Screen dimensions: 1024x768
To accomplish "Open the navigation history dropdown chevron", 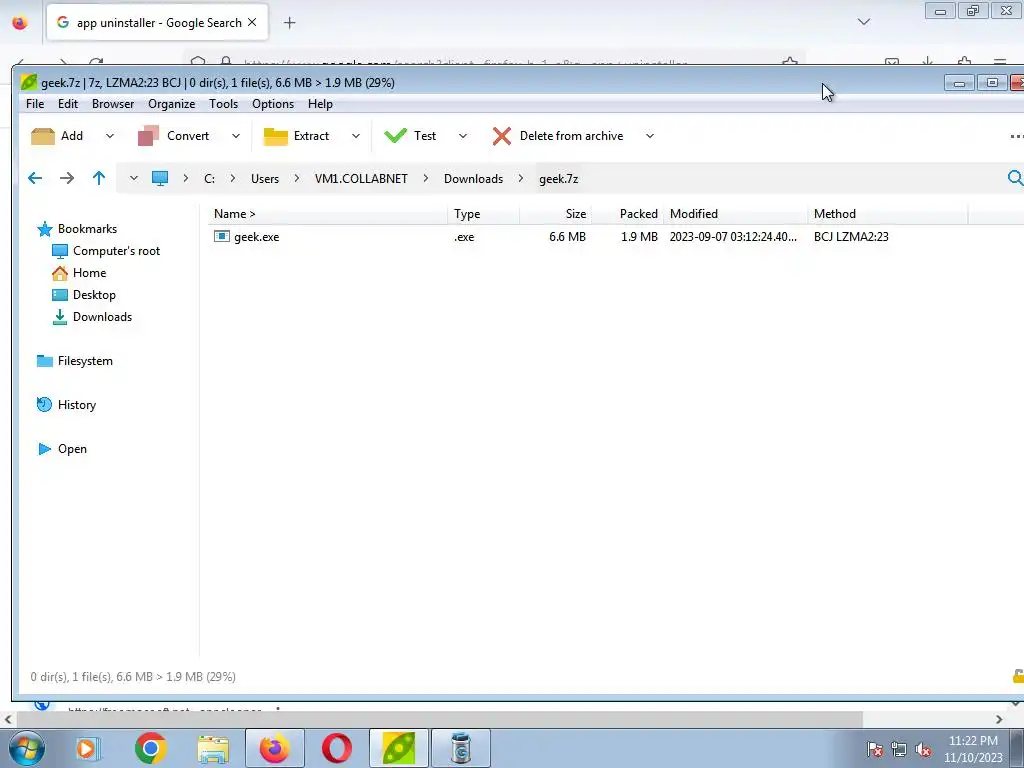I will point(134,178).
